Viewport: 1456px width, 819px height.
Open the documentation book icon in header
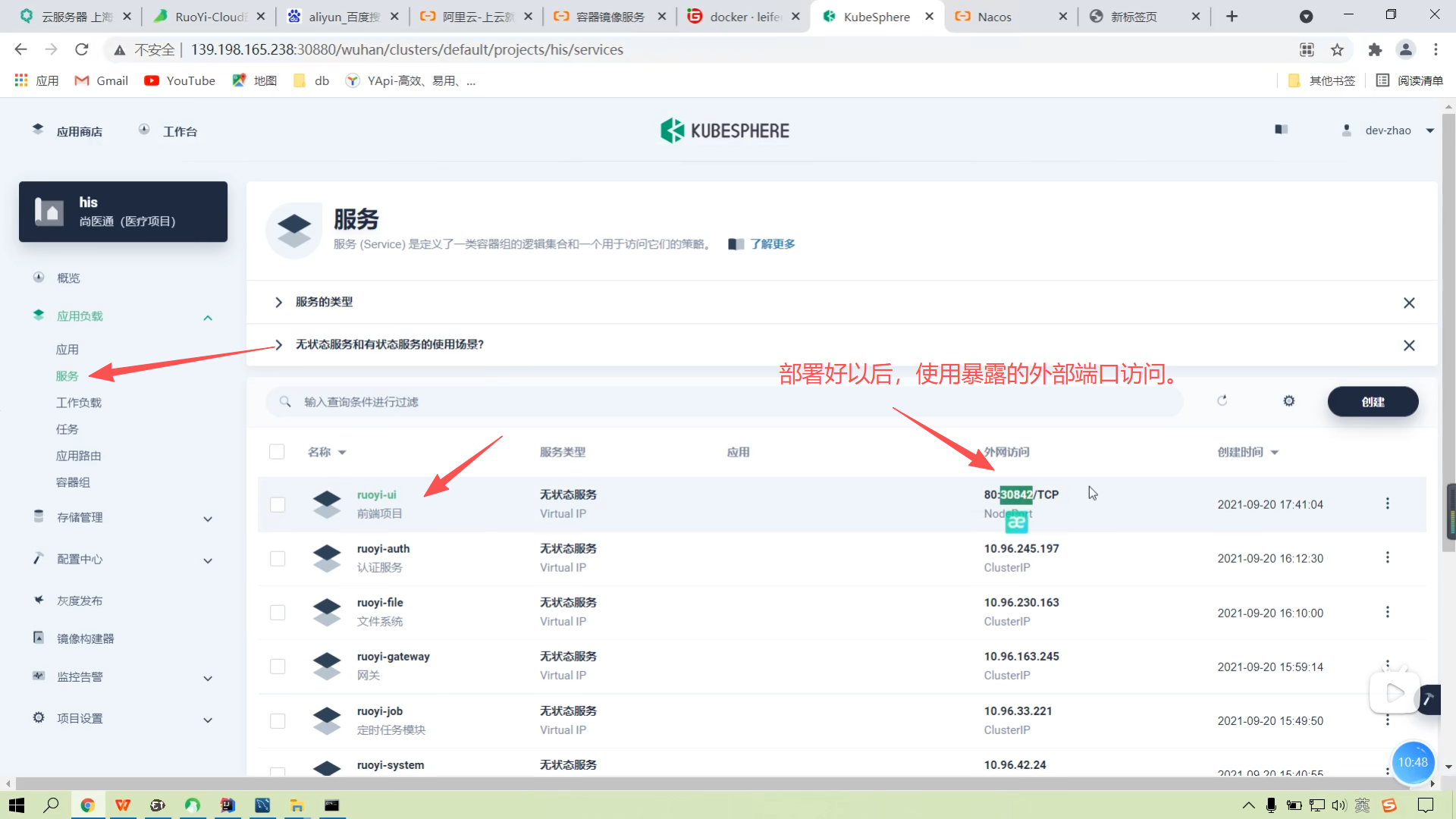pyautogui.click(x=1282, y=130)
